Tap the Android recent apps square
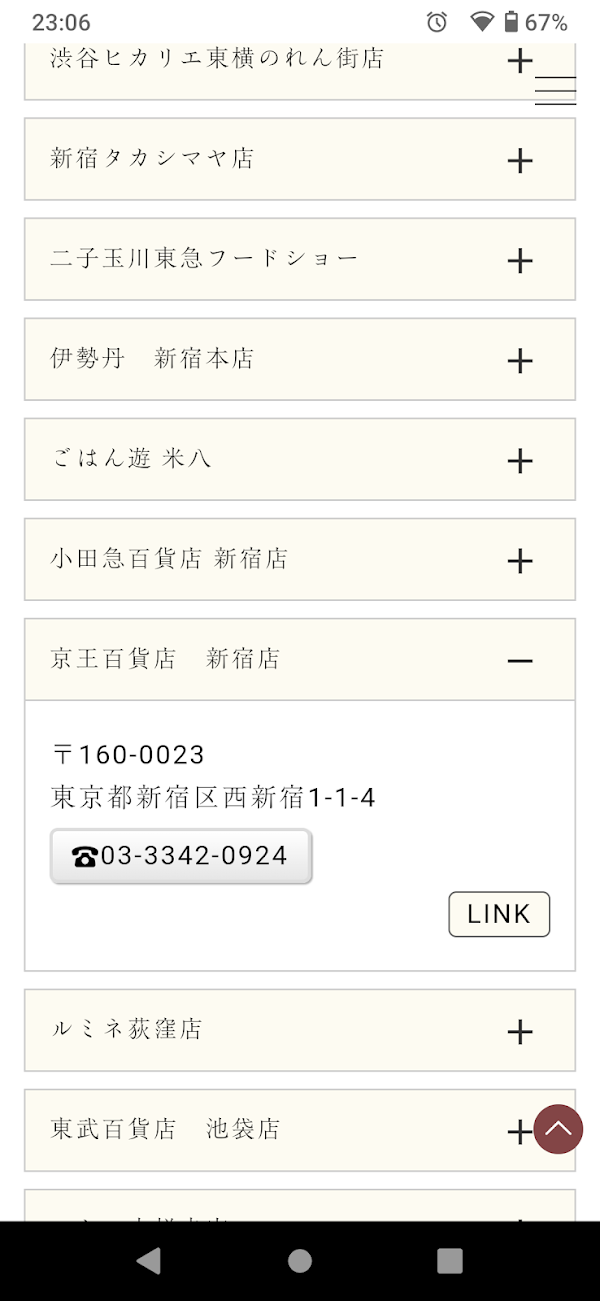Image resolution: width=600 pixels, height=1301 pixels. [450, 1260]
